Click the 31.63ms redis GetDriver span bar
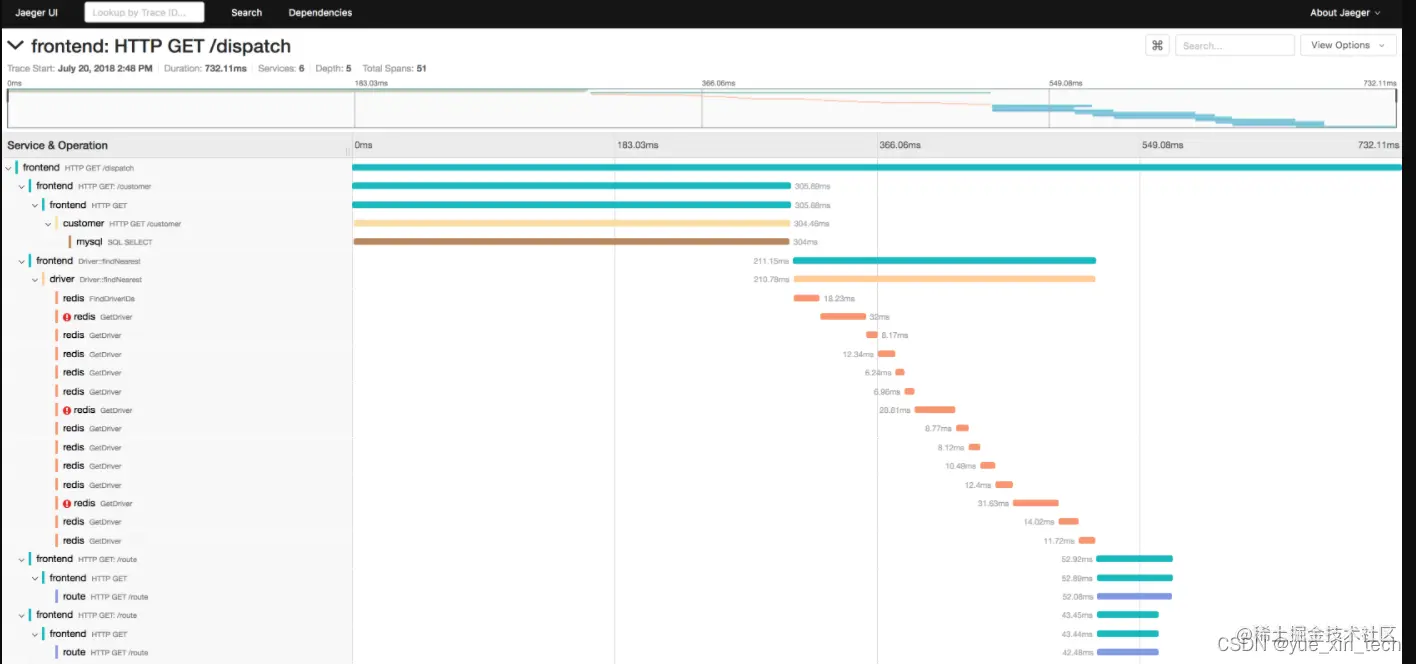This screenshot has height=664, width=1416. click(1035, 503)
